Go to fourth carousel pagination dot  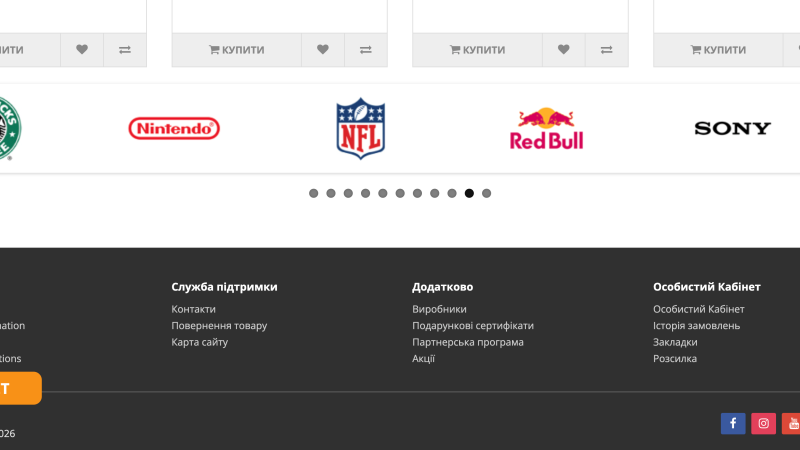pyautogui.click(x=366, y=193)
